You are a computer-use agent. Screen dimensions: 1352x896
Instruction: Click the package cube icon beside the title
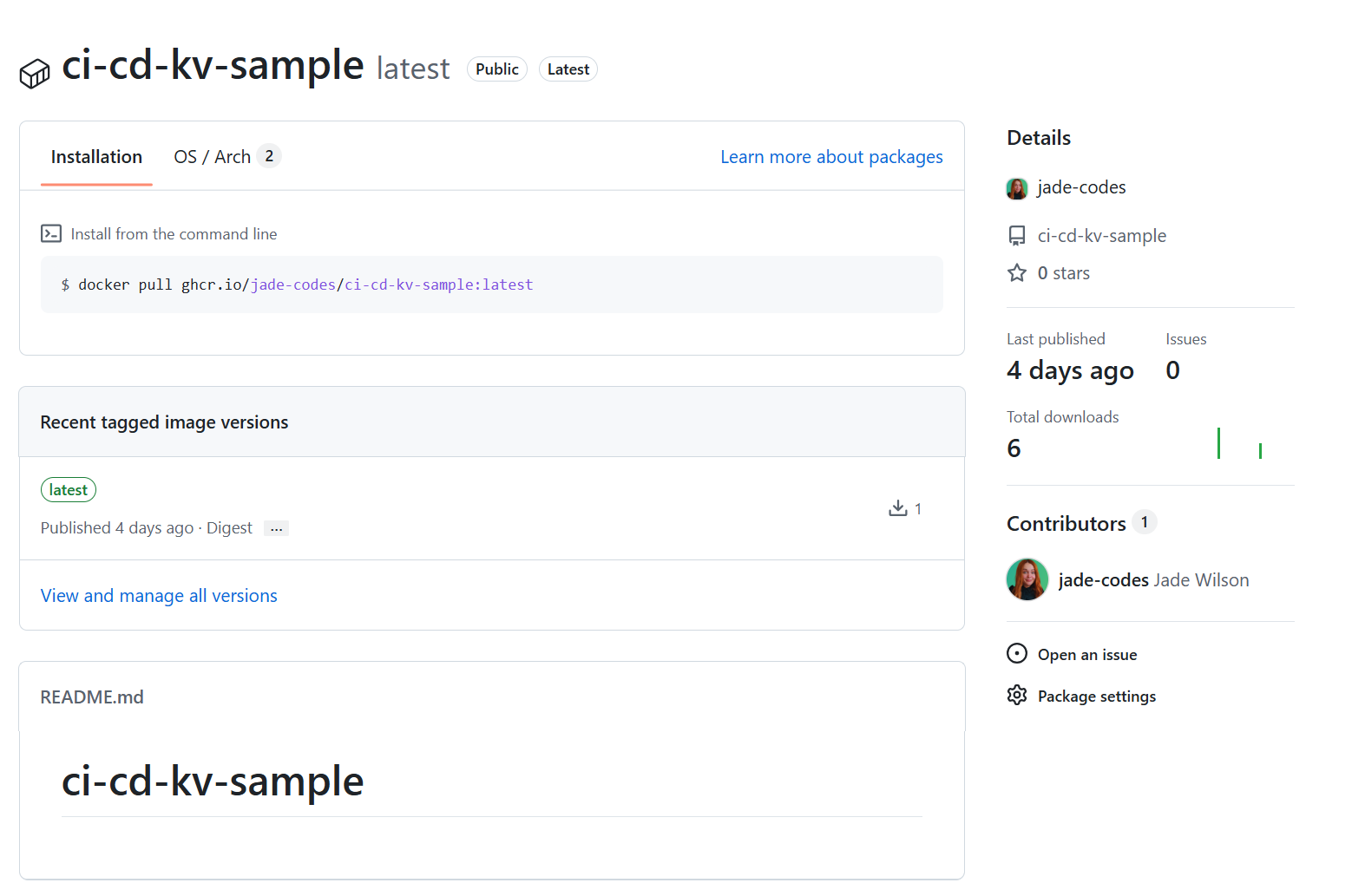[x=35, y=74]
